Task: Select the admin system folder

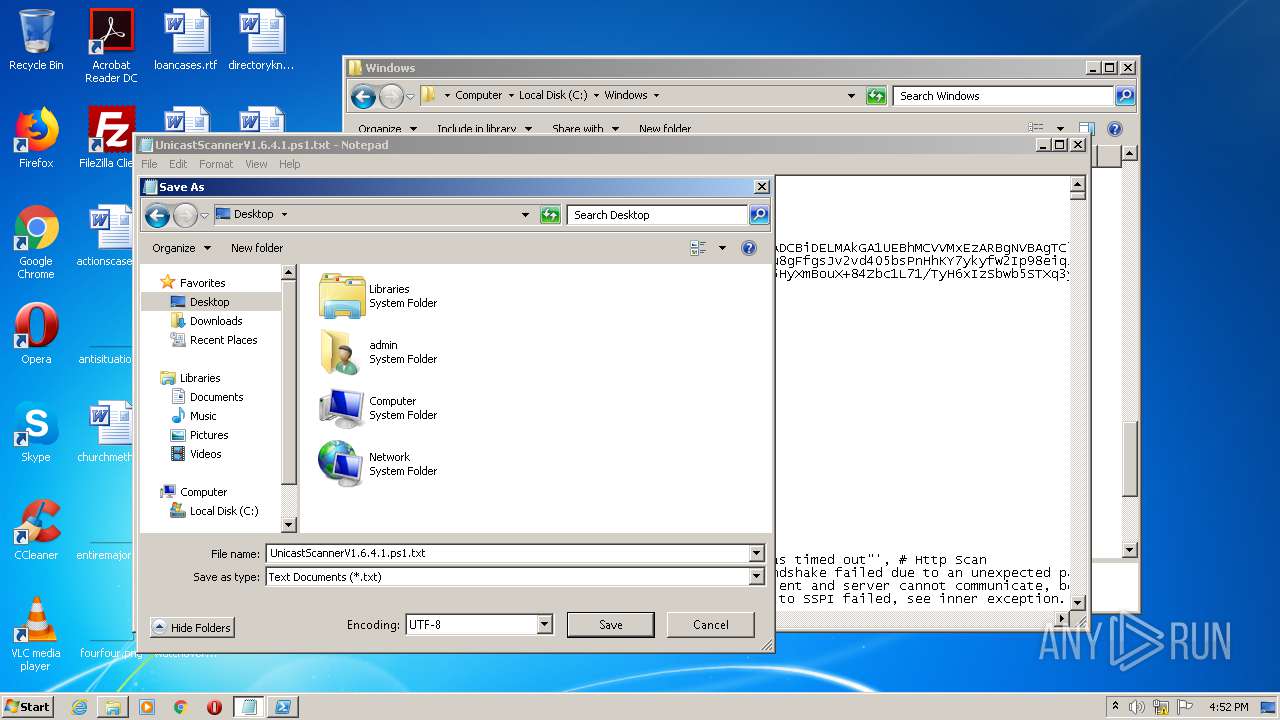Action: click(x=378, y=352)
